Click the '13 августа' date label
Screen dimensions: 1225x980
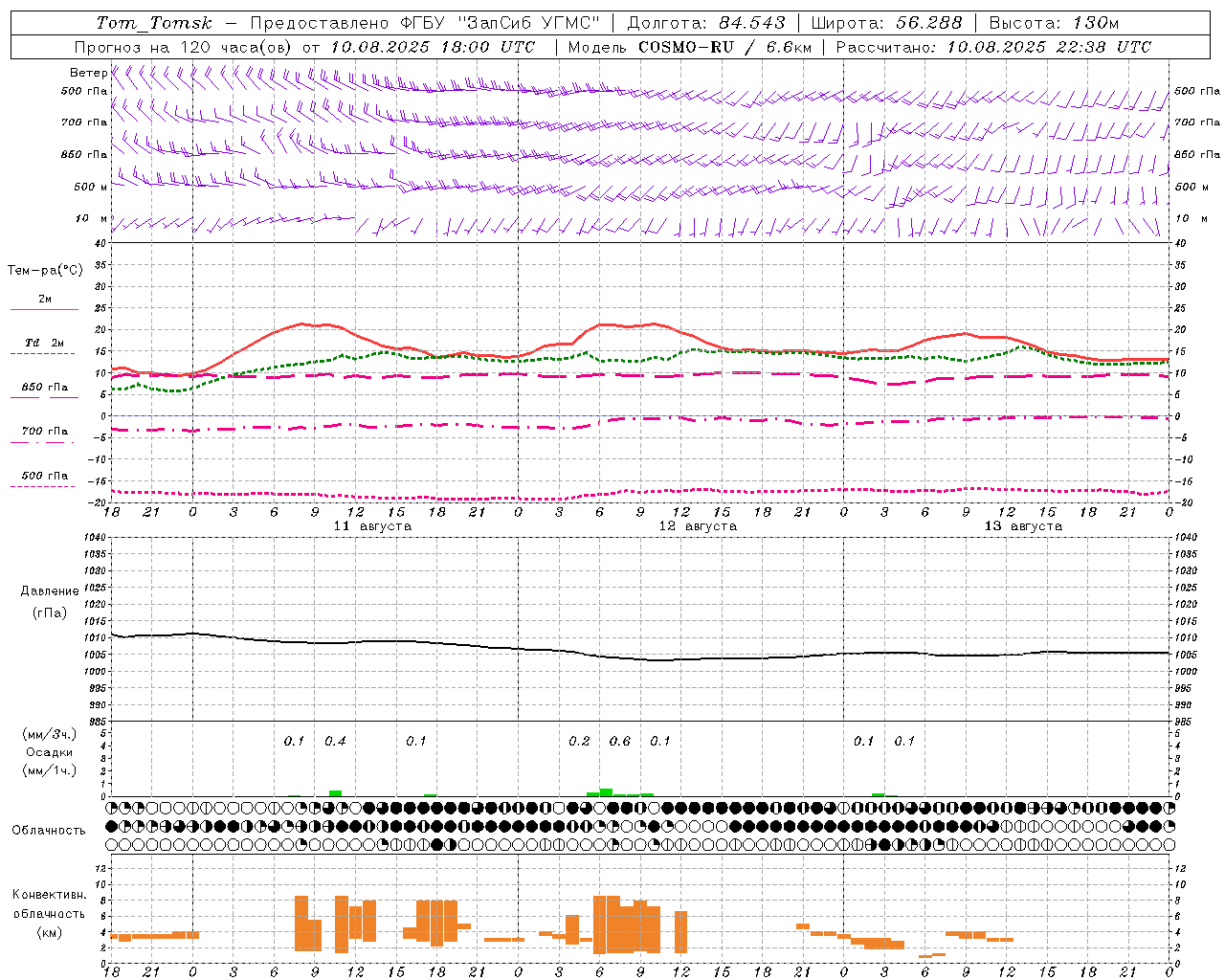tap(1023, 526)
